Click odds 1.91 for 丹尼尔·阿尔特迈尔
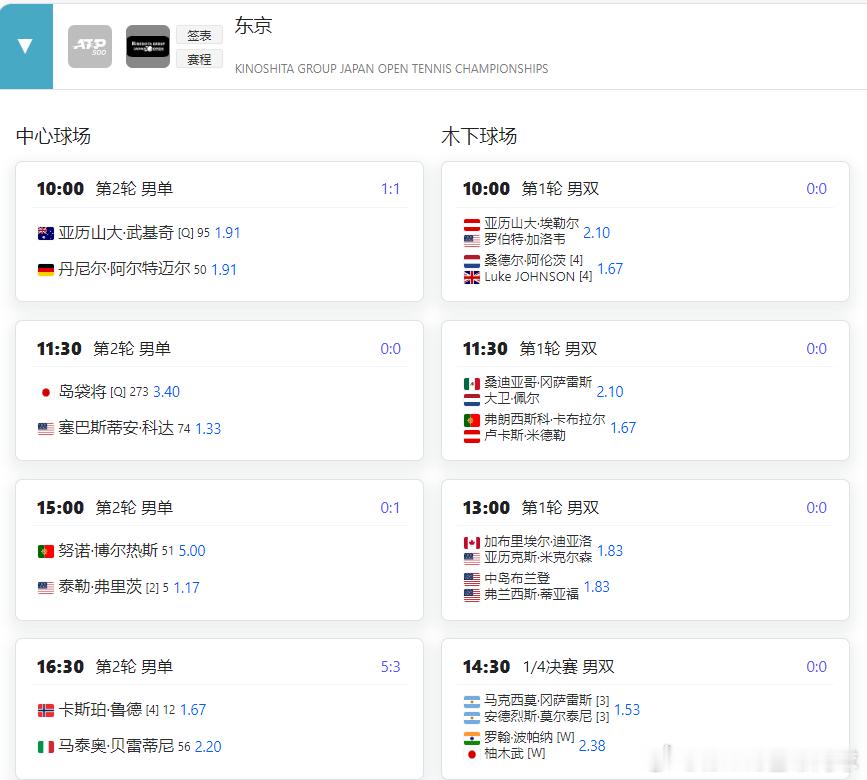Screen dimensions: 867x780 pos(224,270)
